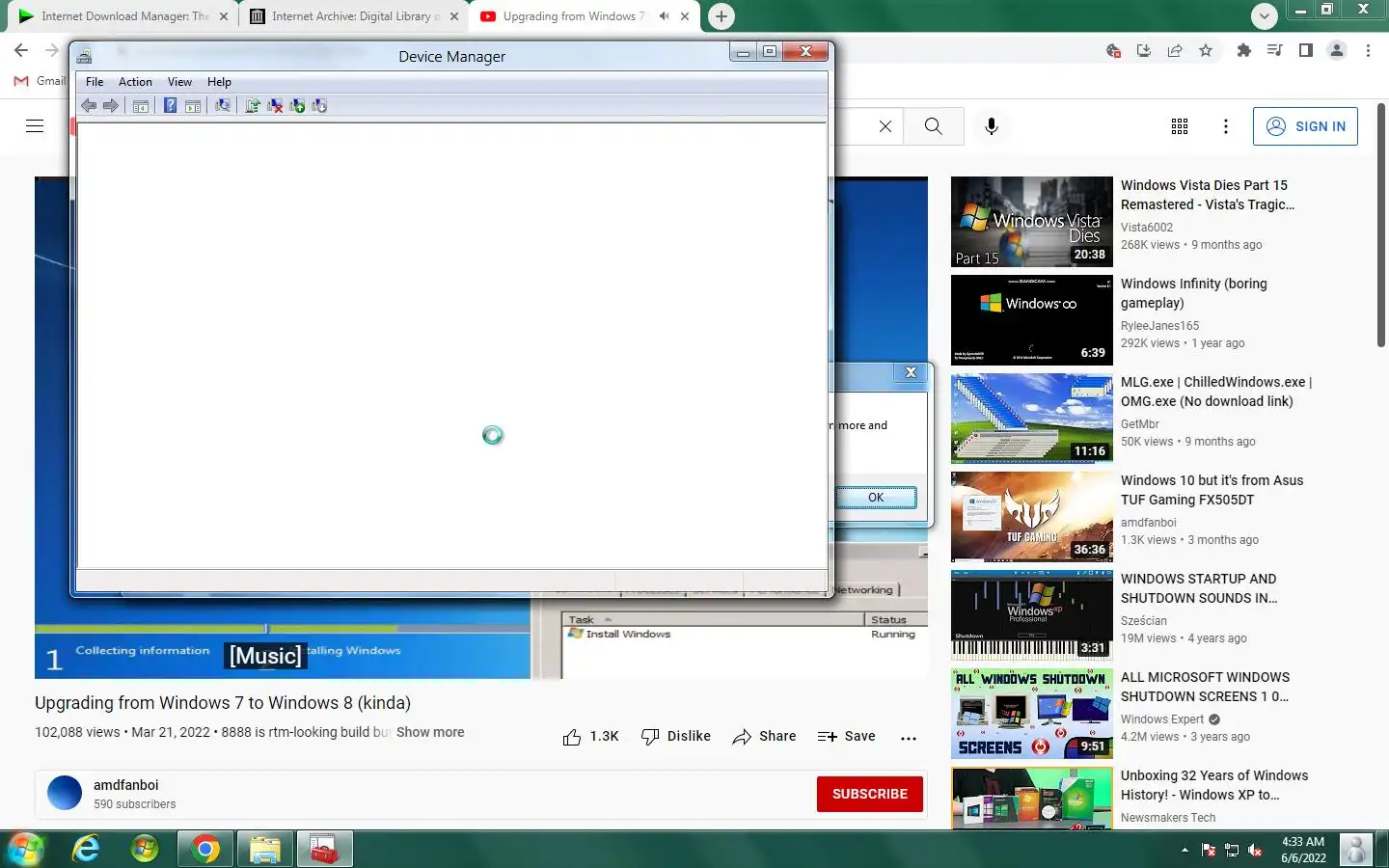Click OK in the dialog behind Device Manager
This screenshot has height=868, width=1389.
pos(875,498)
